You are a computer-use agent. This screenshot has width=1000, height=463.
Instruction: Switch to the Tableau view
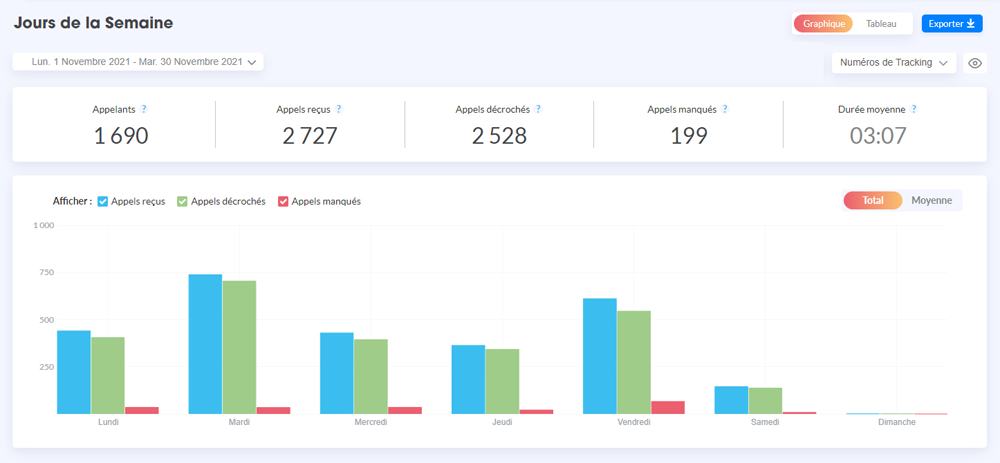tap(880, 24)
